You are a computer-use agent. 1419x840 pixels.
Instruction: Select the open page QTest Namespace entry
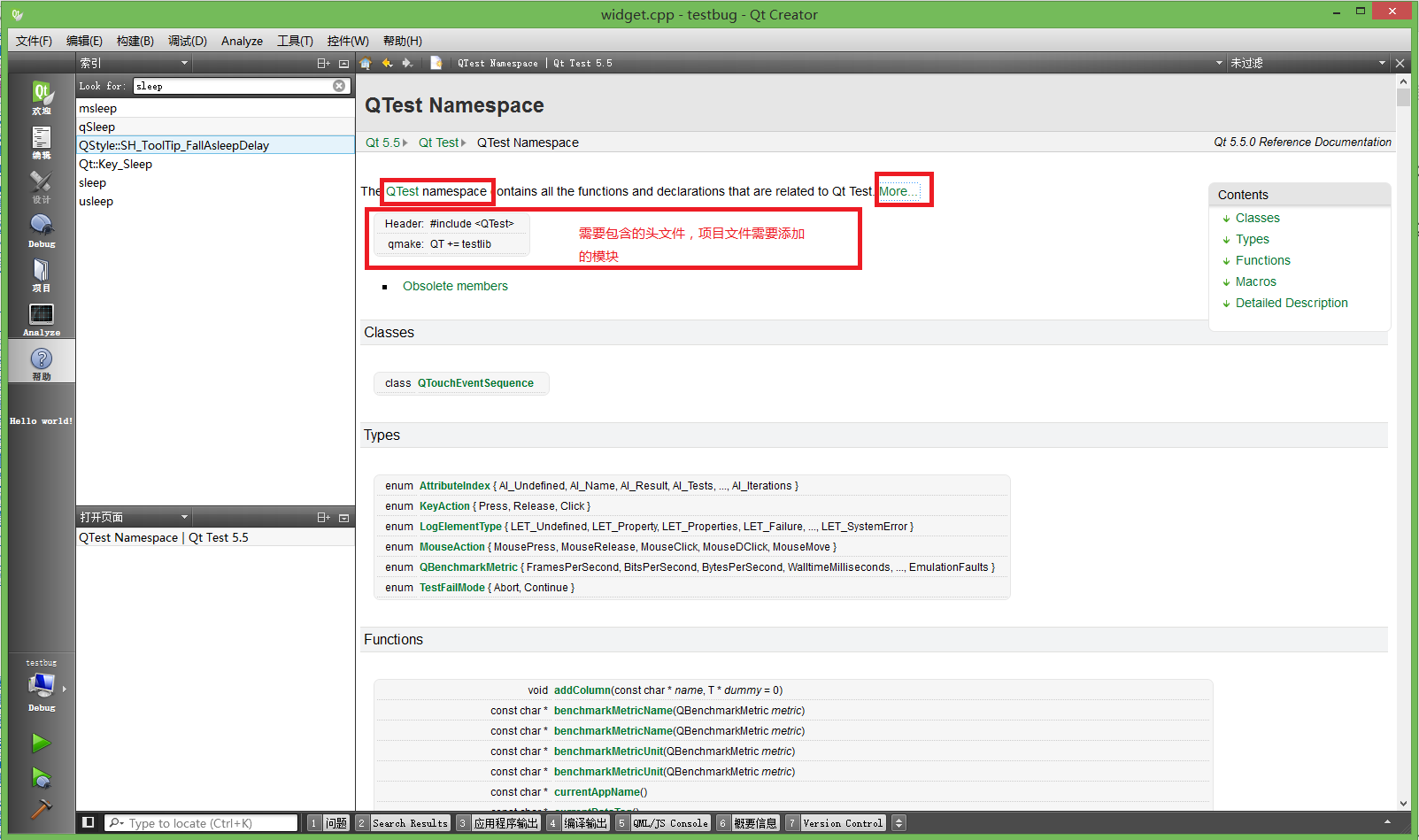coord(215,537)
